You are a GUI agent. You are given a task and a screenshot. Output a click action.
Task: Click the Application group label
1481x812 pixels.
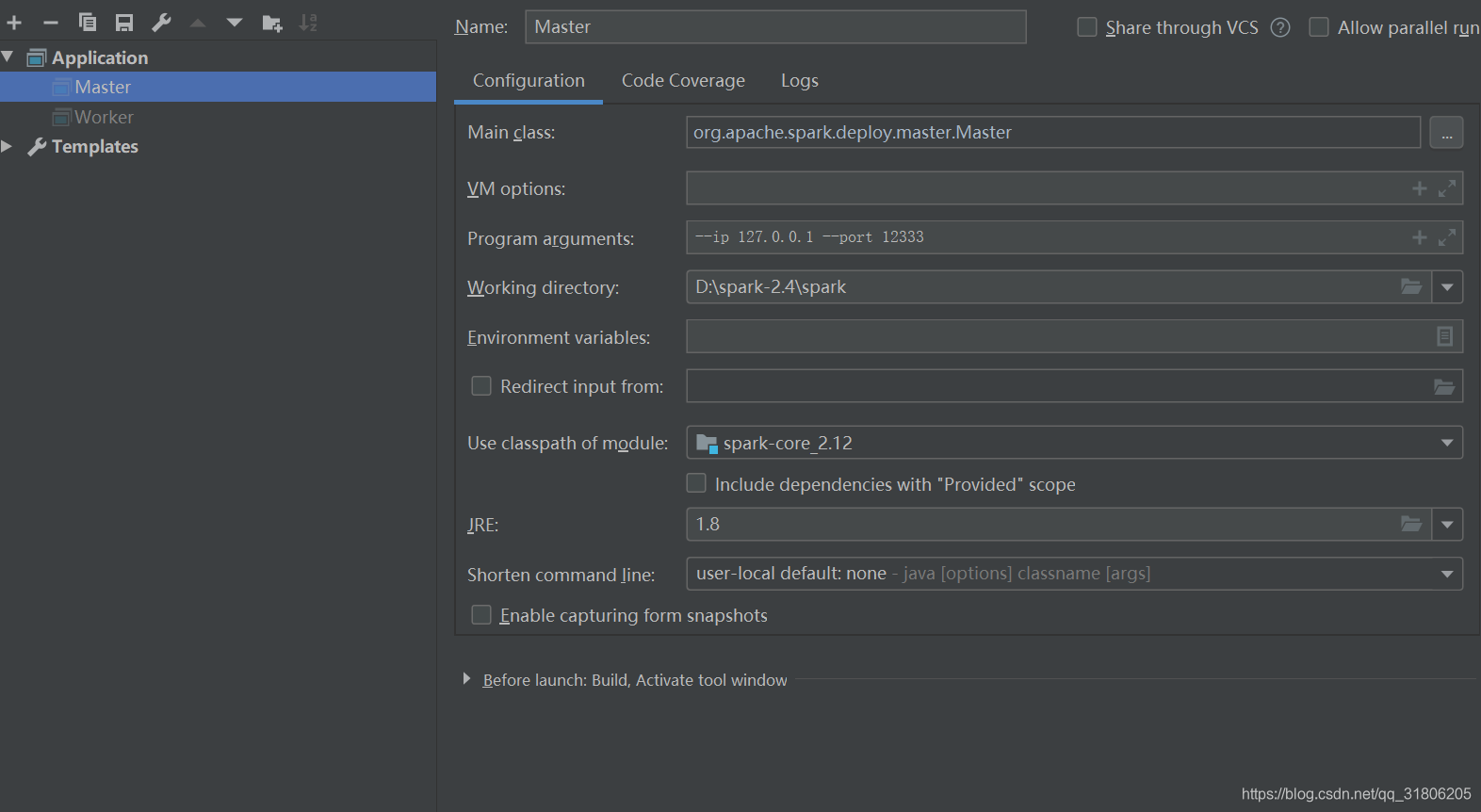[x=100, y=57]
